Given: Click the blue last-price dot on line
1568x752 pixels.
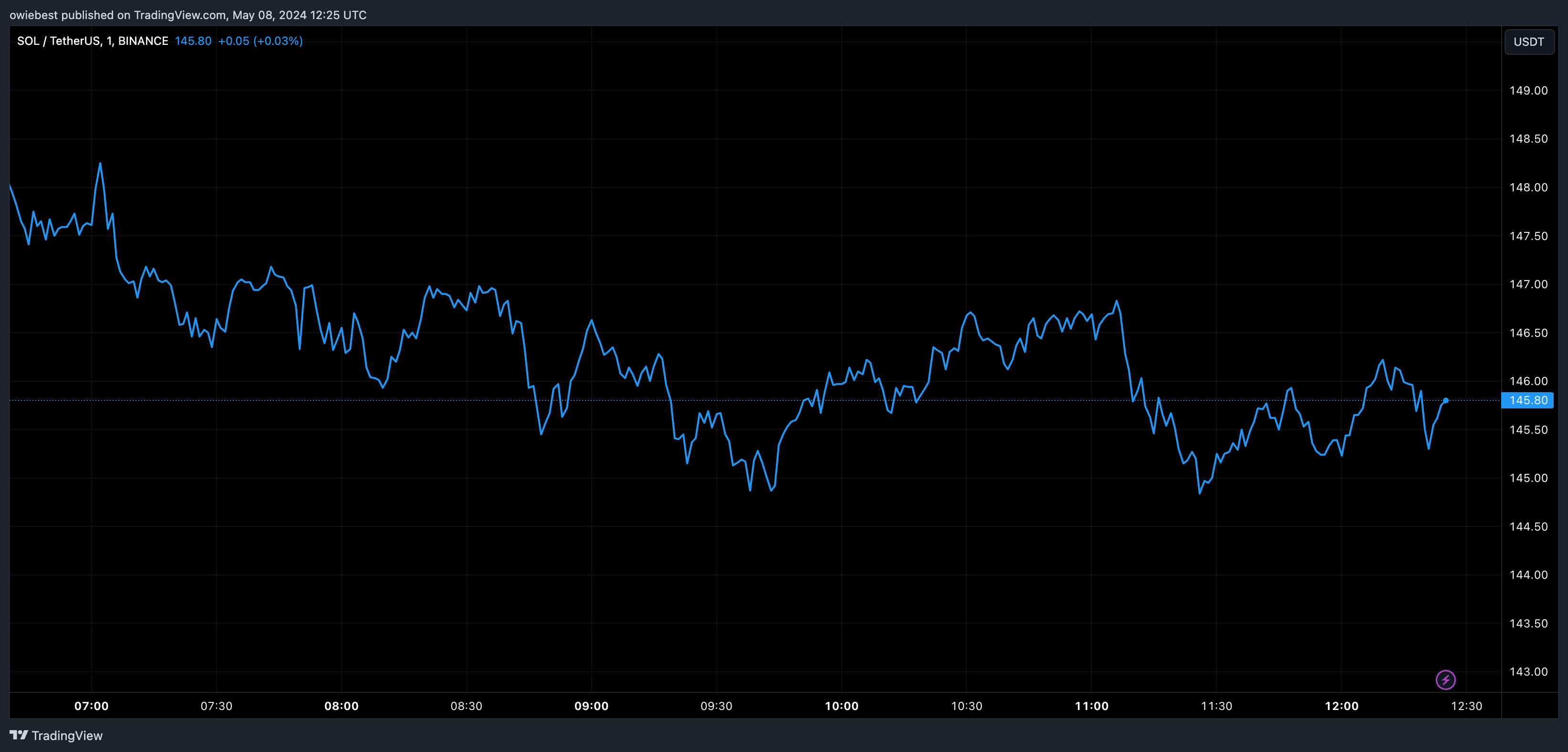Looking at the screenshot, I should pyautogui.click(x=1445, y=401).
